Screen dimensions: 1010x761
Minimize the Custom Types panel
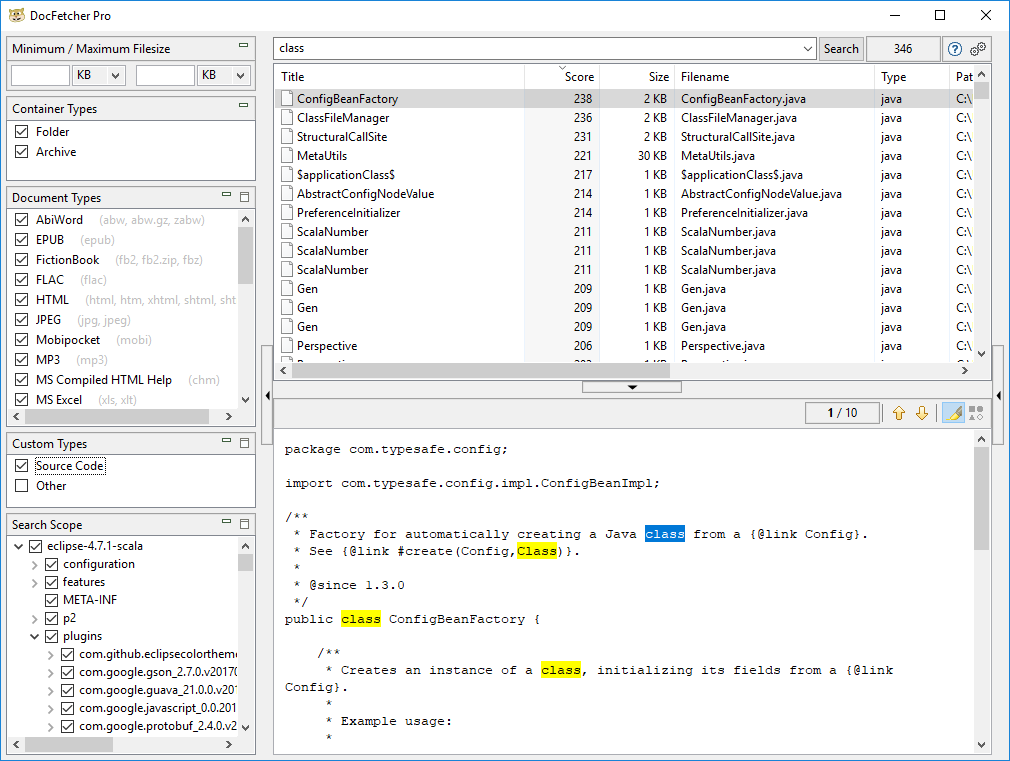pos(226,440)
